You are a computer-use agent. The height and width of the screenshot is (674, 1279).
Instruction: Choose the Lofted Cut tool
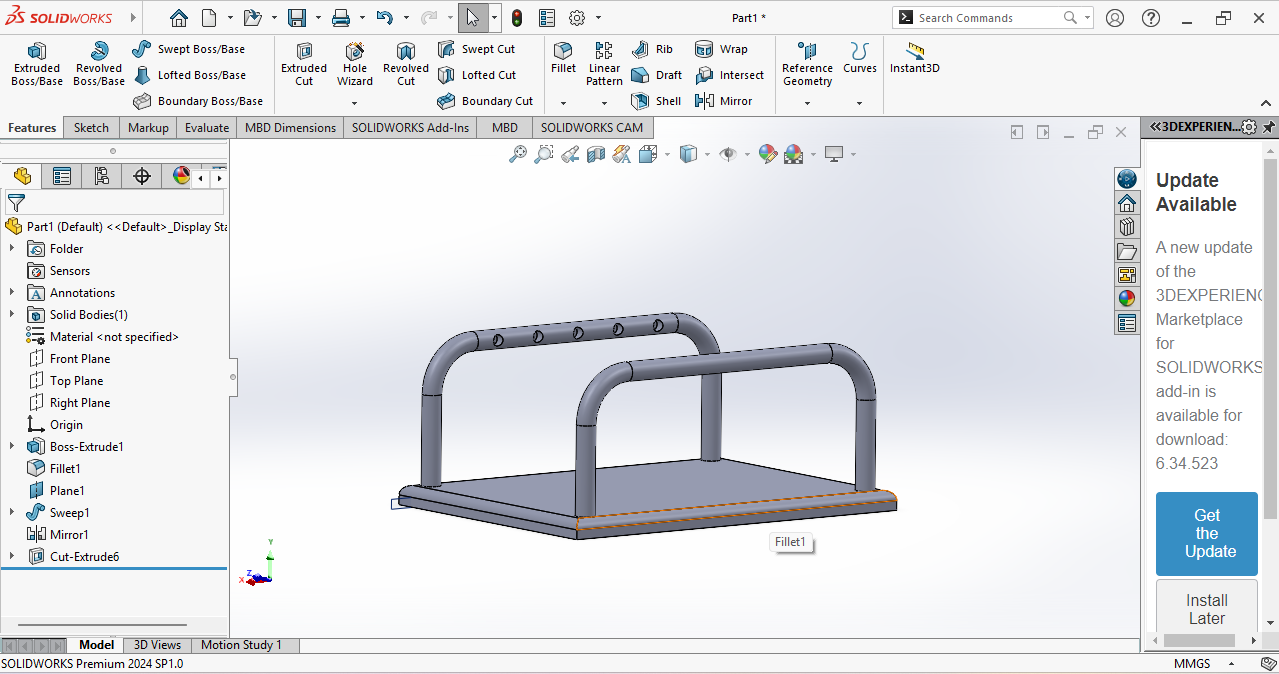(477, 75)
